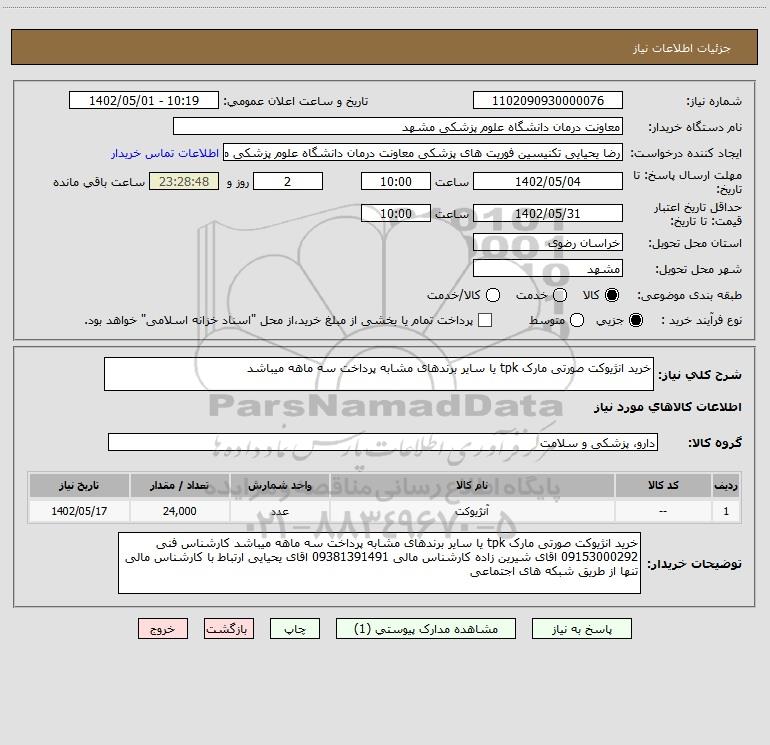Viewport: 770px width, 745px height.
Task: Click the row number cell 1
Action: click(726, 511)
